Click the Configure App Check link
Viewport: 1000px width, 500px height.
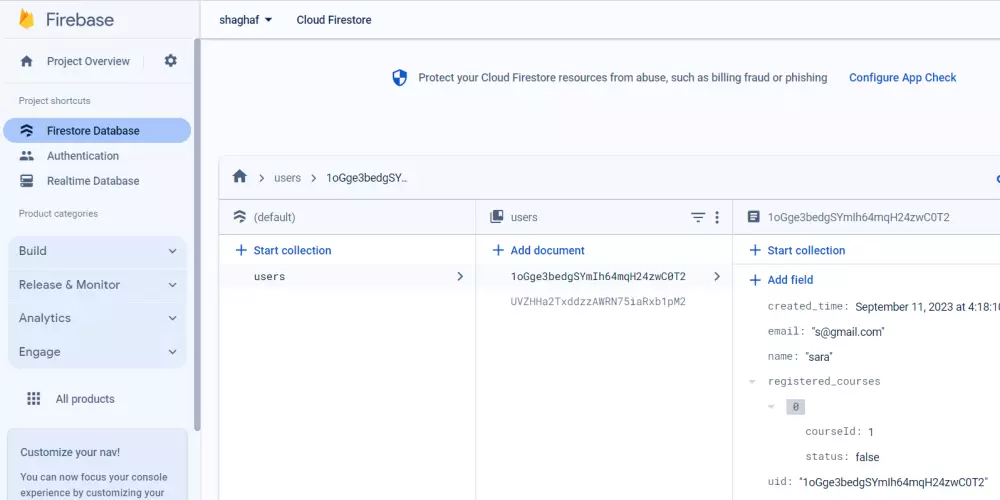click(x=902, y=78)
